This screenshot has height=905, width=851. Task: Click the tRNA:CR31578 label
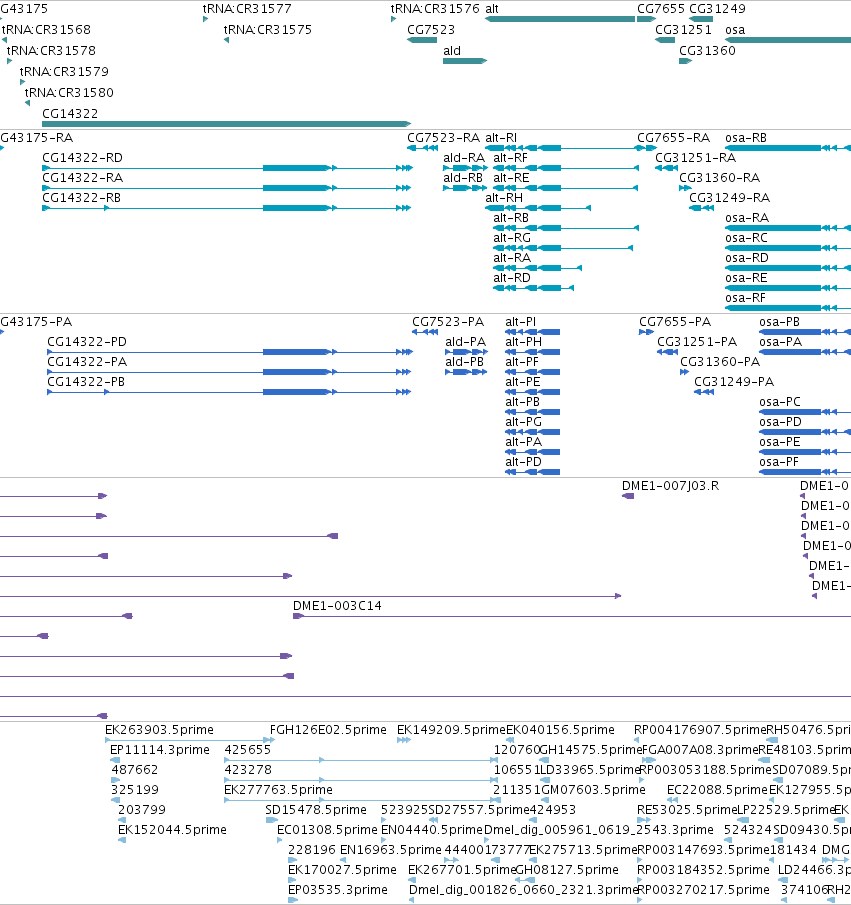[x=51, y=51]
